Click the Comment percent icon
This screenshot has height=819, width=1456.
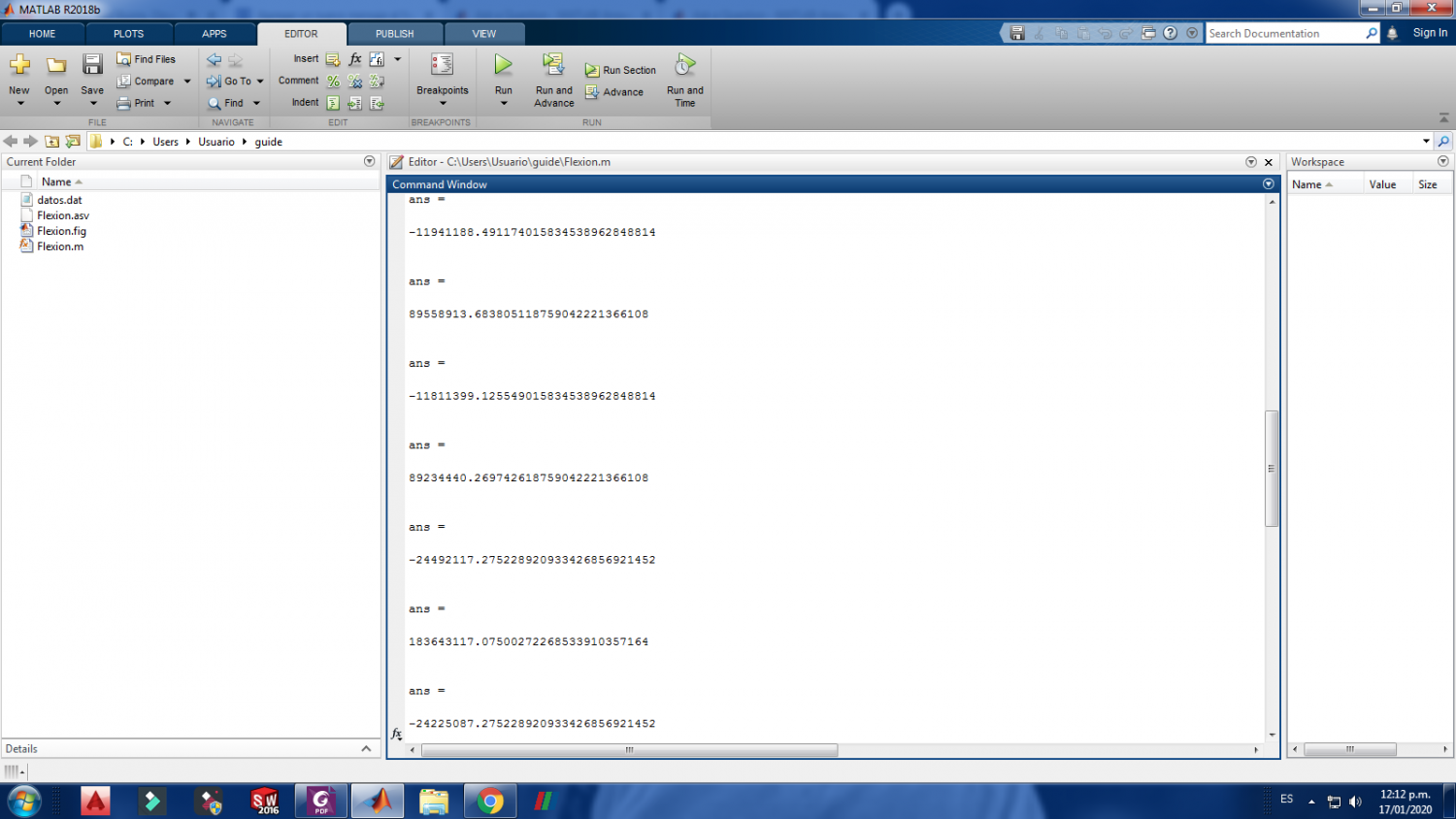tap(333, 82)
